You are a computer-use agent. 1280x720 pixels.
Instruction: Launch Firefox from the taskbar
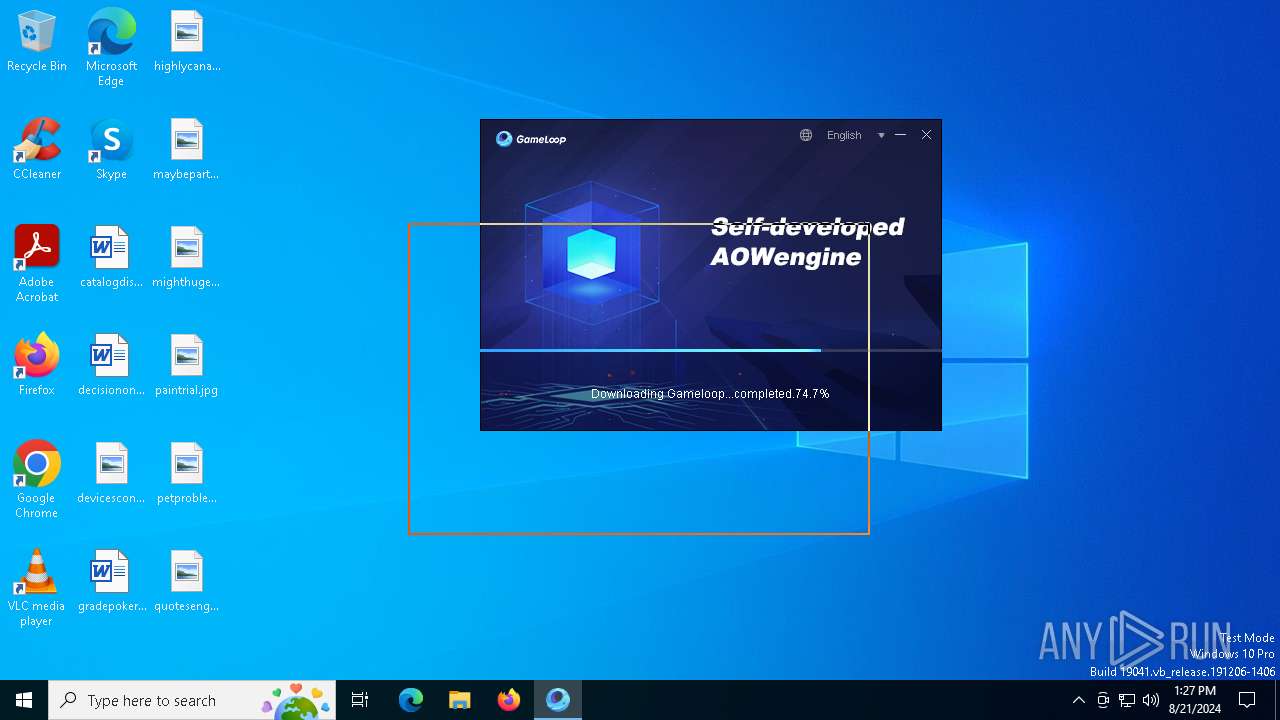[509, 700]
